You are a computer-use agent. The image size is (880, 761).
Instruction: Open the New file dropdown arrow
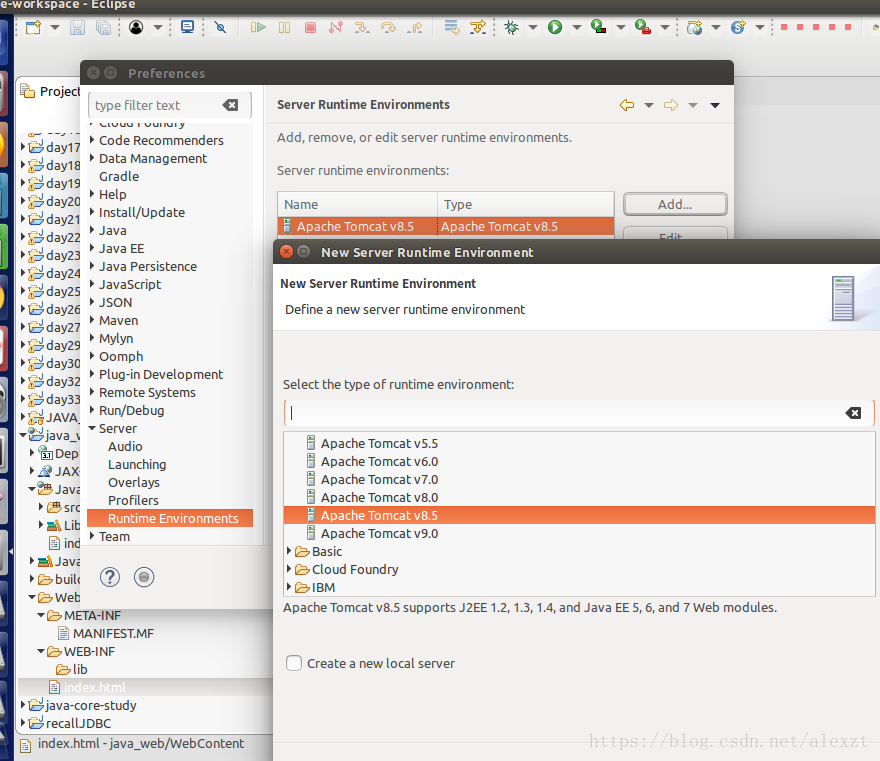(54, 27)
